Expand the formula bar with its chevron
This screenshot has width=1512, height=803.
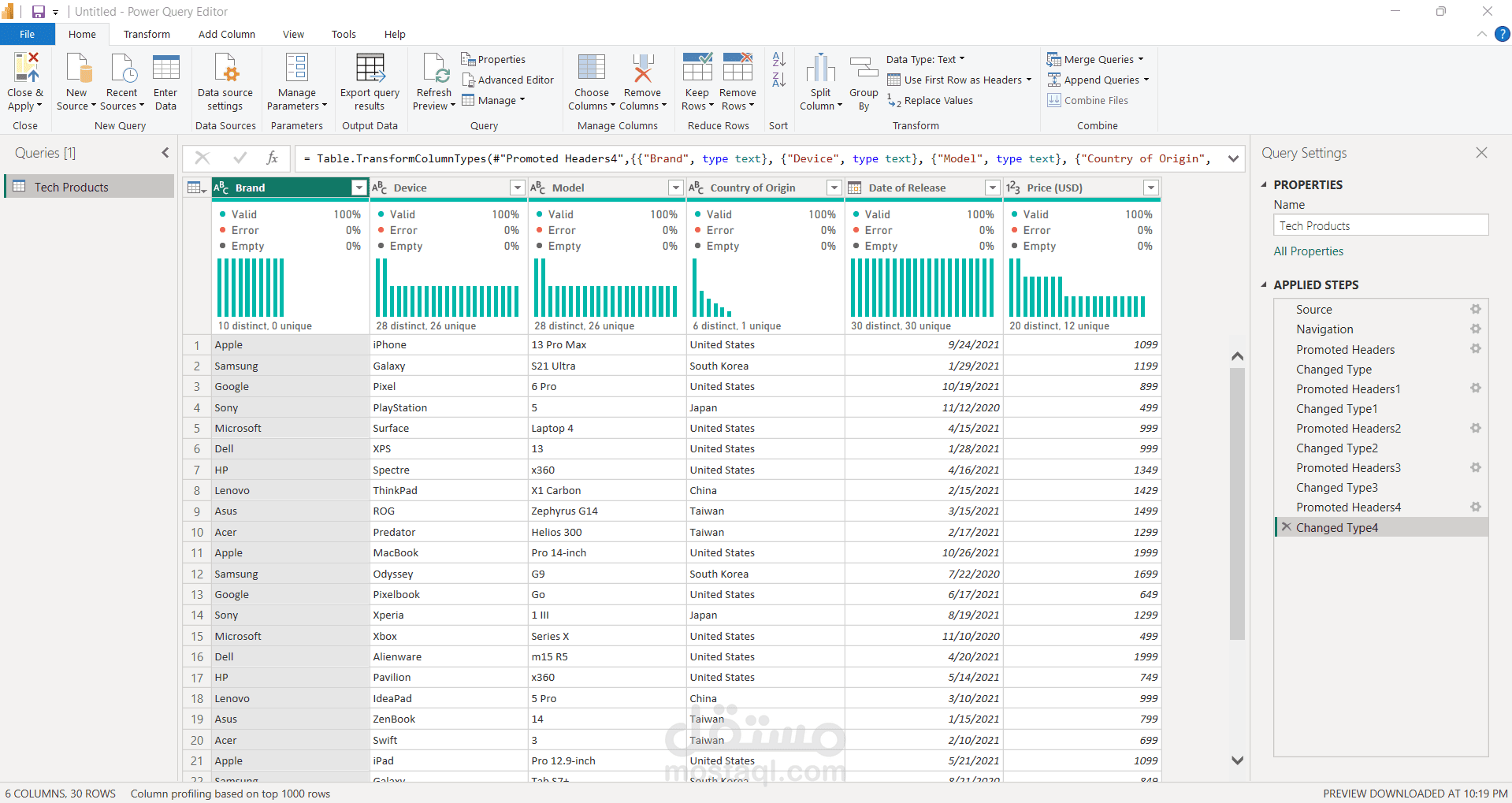pyautogui.click(x=1233, y=158)
